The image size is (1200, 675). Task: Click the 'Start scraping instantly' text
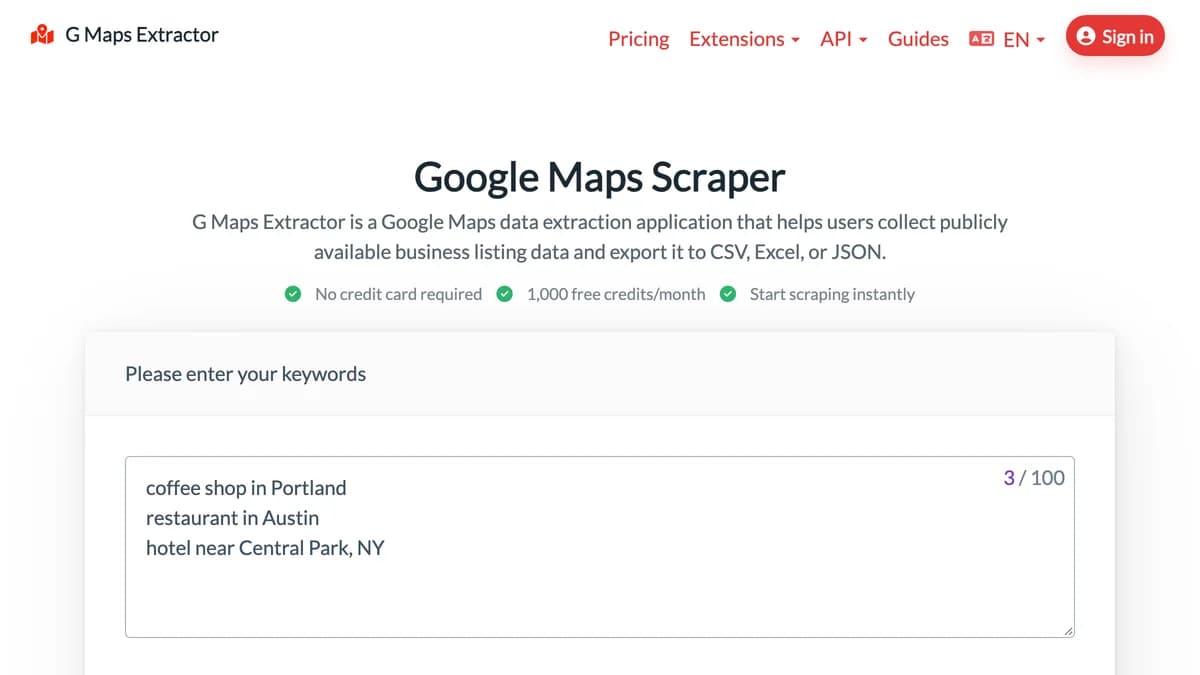(832, 294)
